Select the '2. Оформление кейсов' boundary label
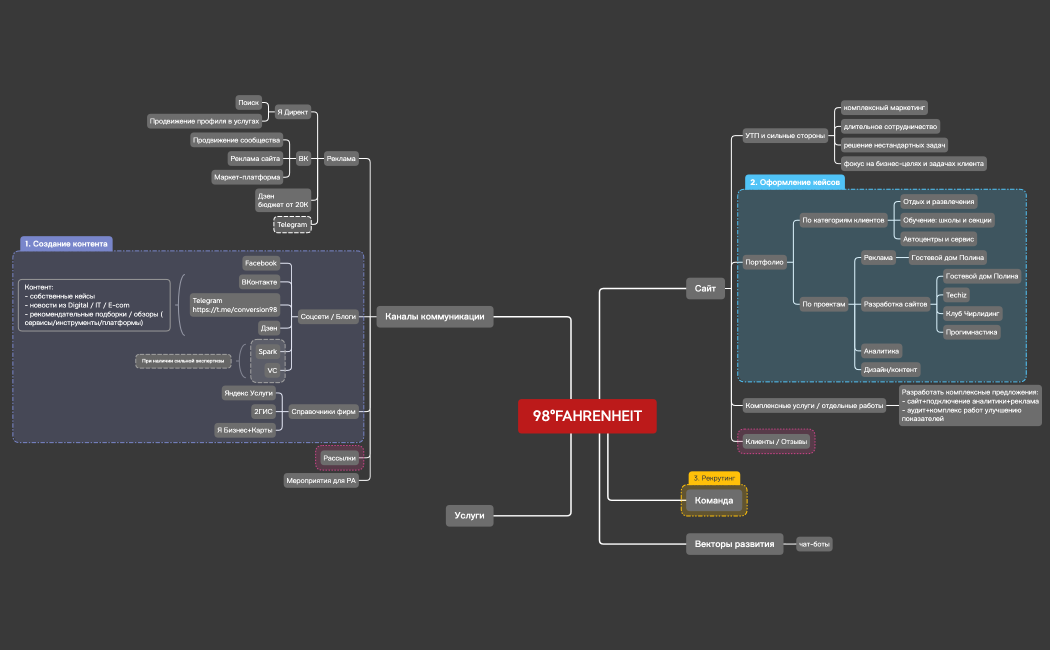The width and height of the screenshot is (1050, 650). [795, 183]
